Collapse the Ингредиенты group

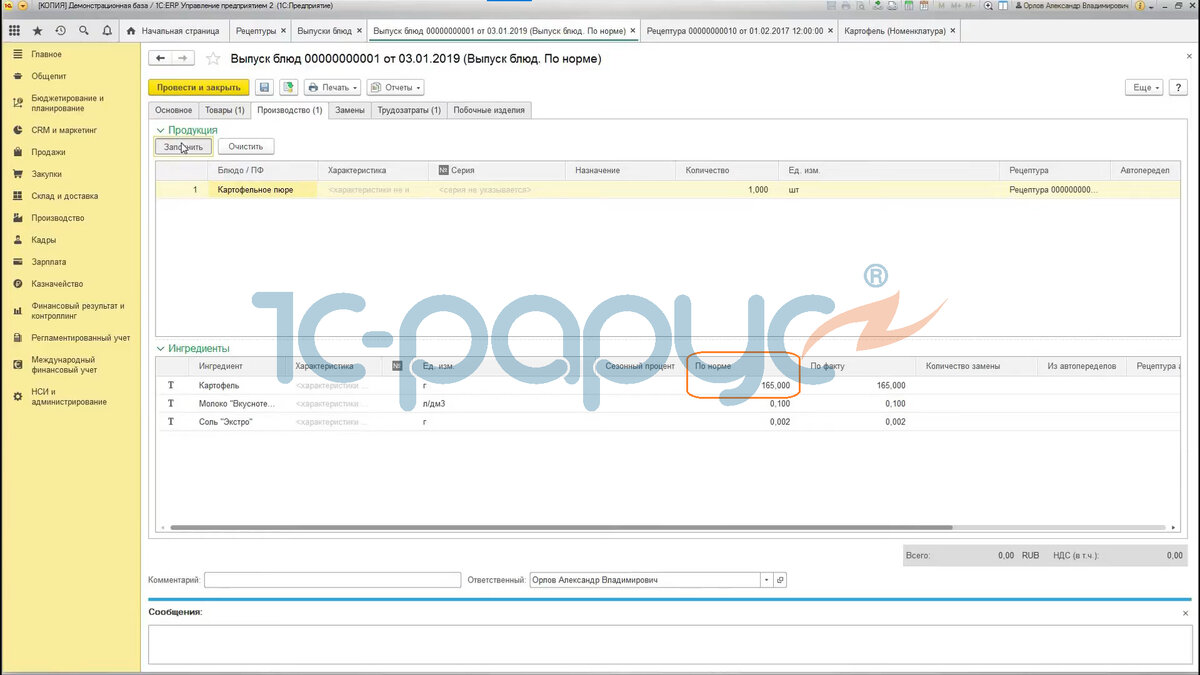pyautogui.click(x=160, y=348)
